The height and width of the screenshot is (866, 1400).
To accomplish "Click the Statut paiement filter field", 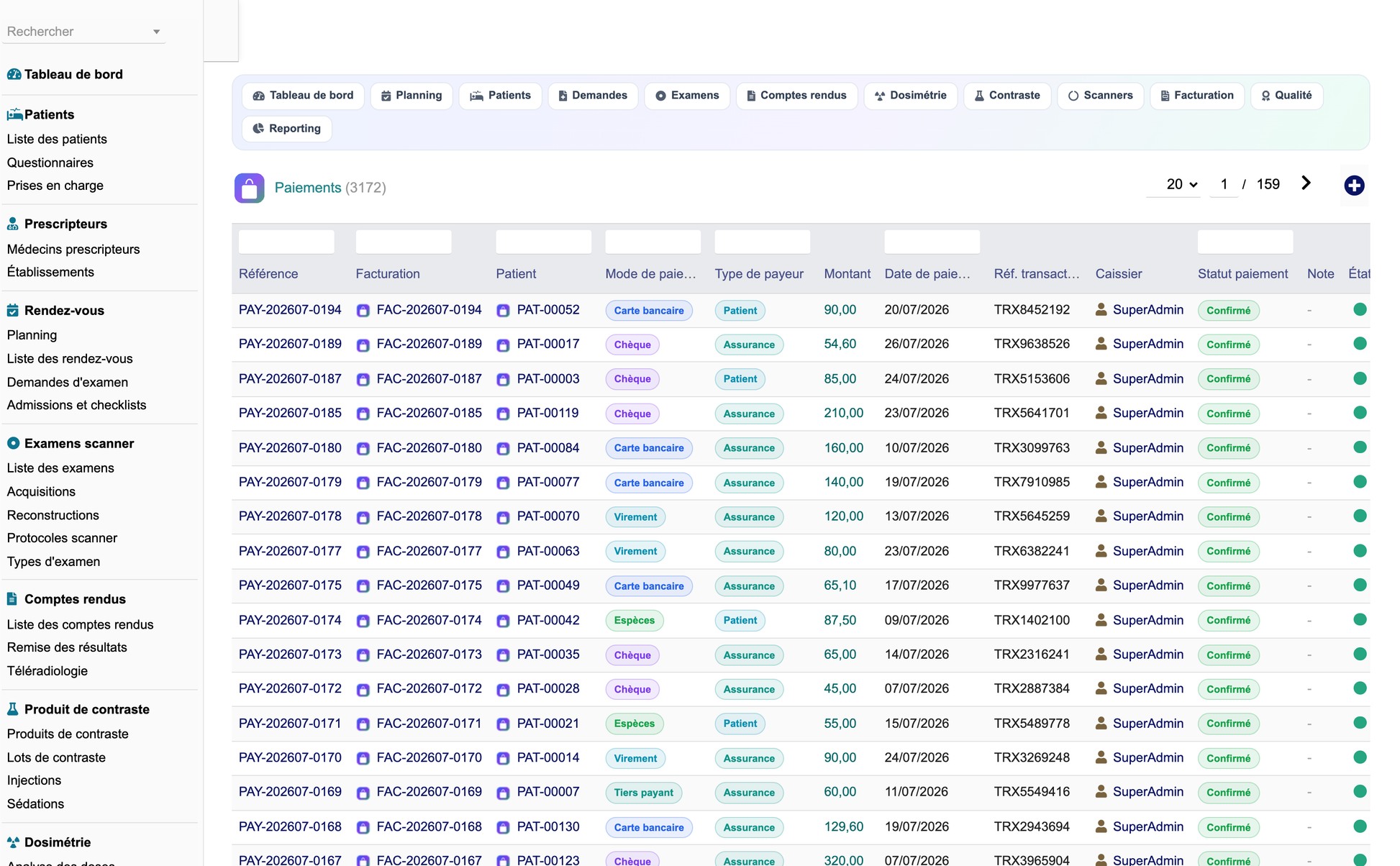I will (x=1245, y=242).
